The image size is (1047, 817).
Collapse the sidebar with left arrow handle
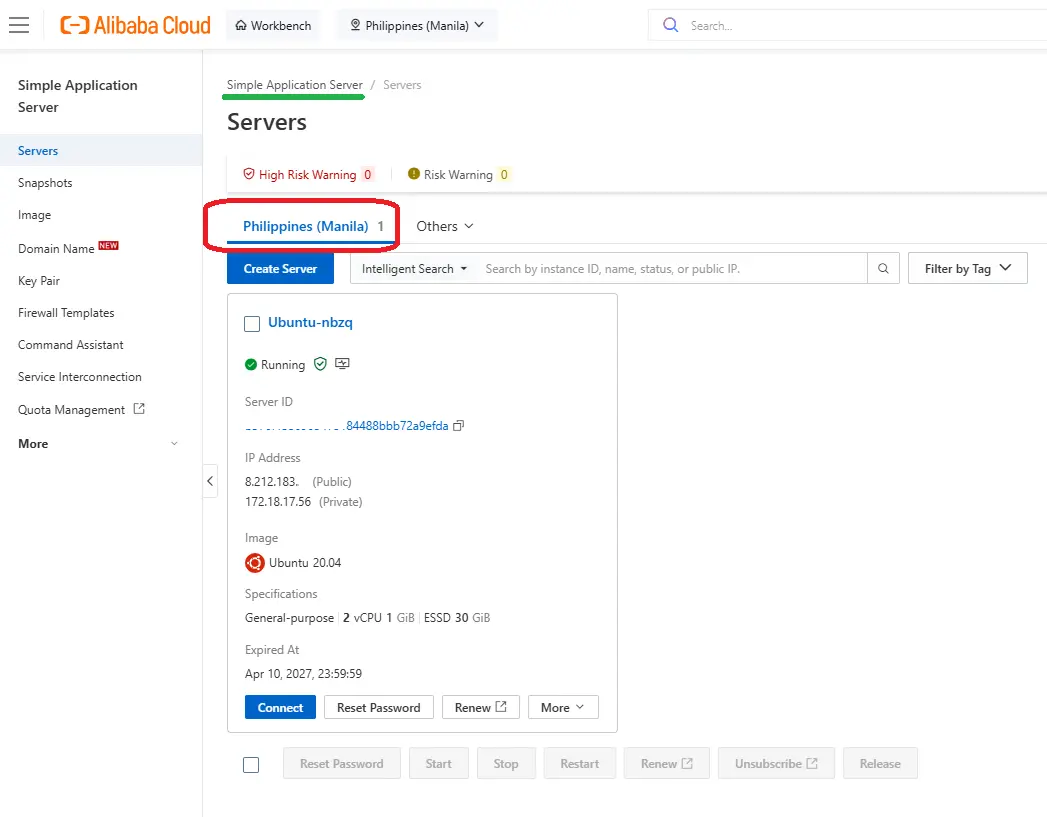210,481
